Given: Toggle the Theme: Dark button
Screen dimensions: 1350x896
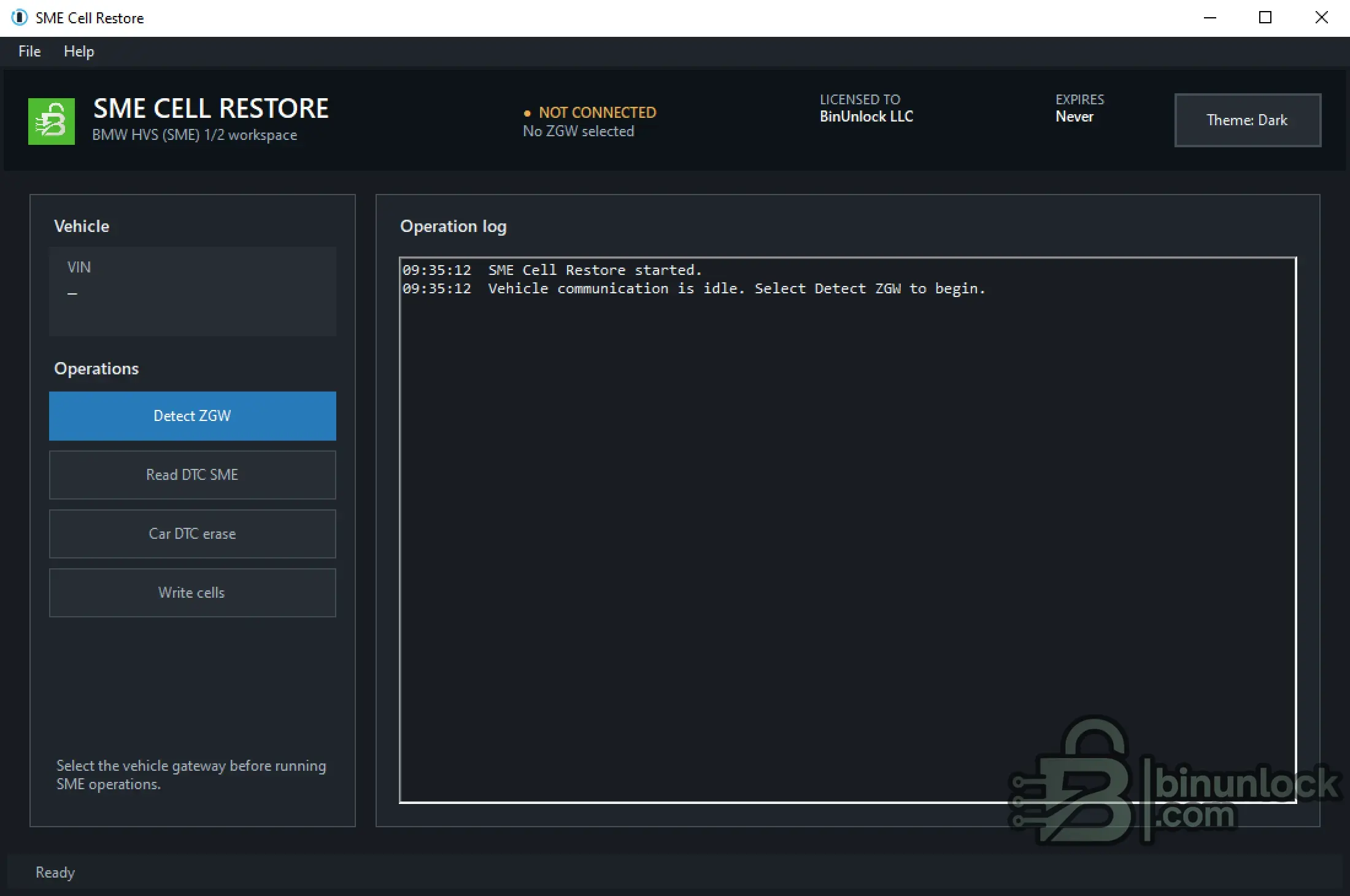Looking at the screenshot, I should pyautogui.click(x=1248, y=120).
